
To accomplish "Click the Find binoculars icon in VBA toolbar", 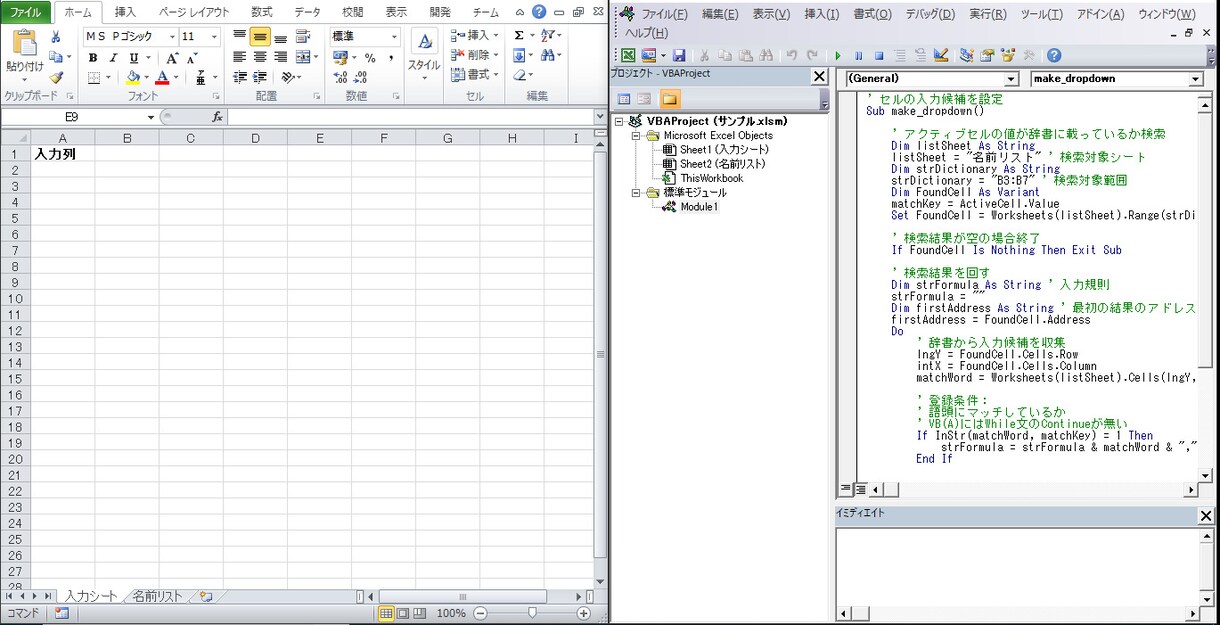I will coord(765,56).
